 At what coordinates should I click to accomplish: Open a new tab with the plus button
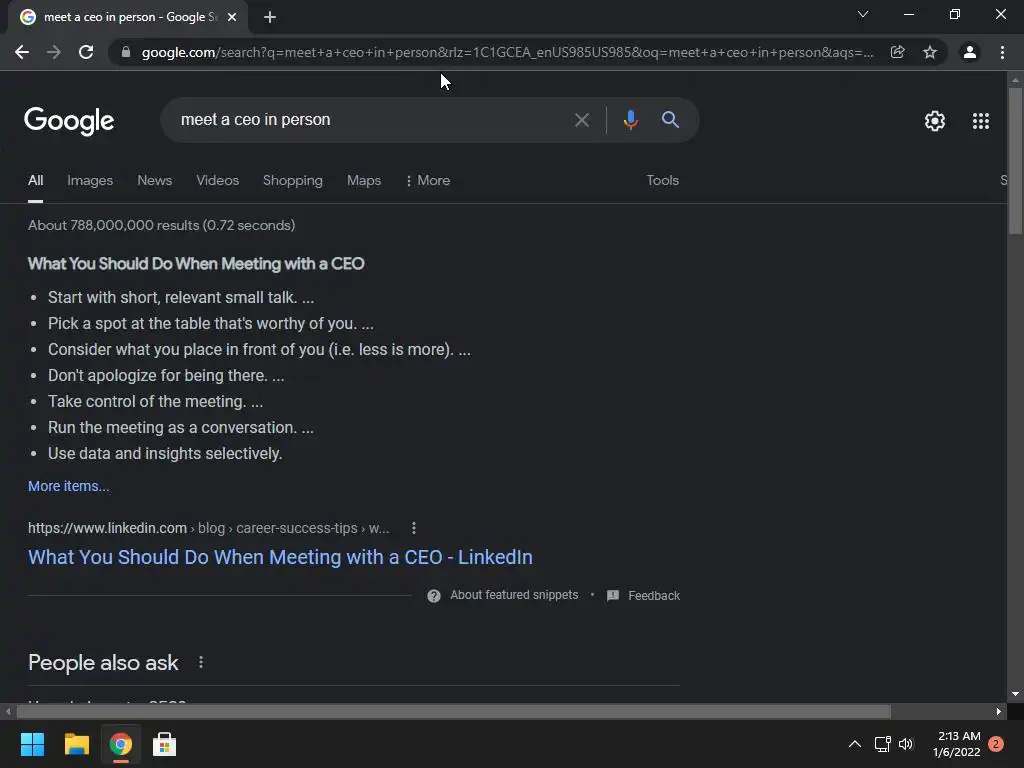pos(270,18)
